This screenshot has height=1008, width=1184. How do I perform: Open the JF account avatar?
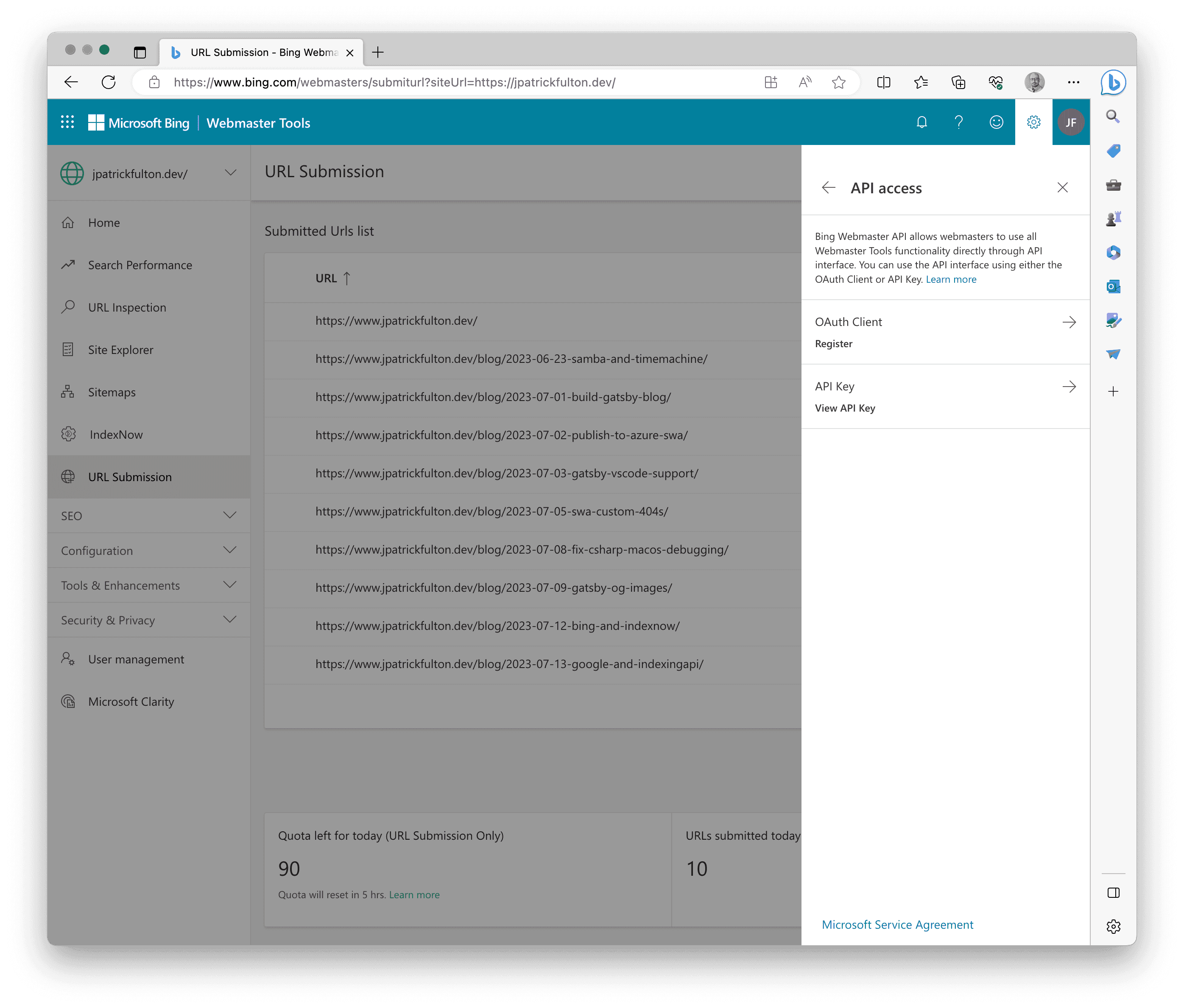point(1071,122)
